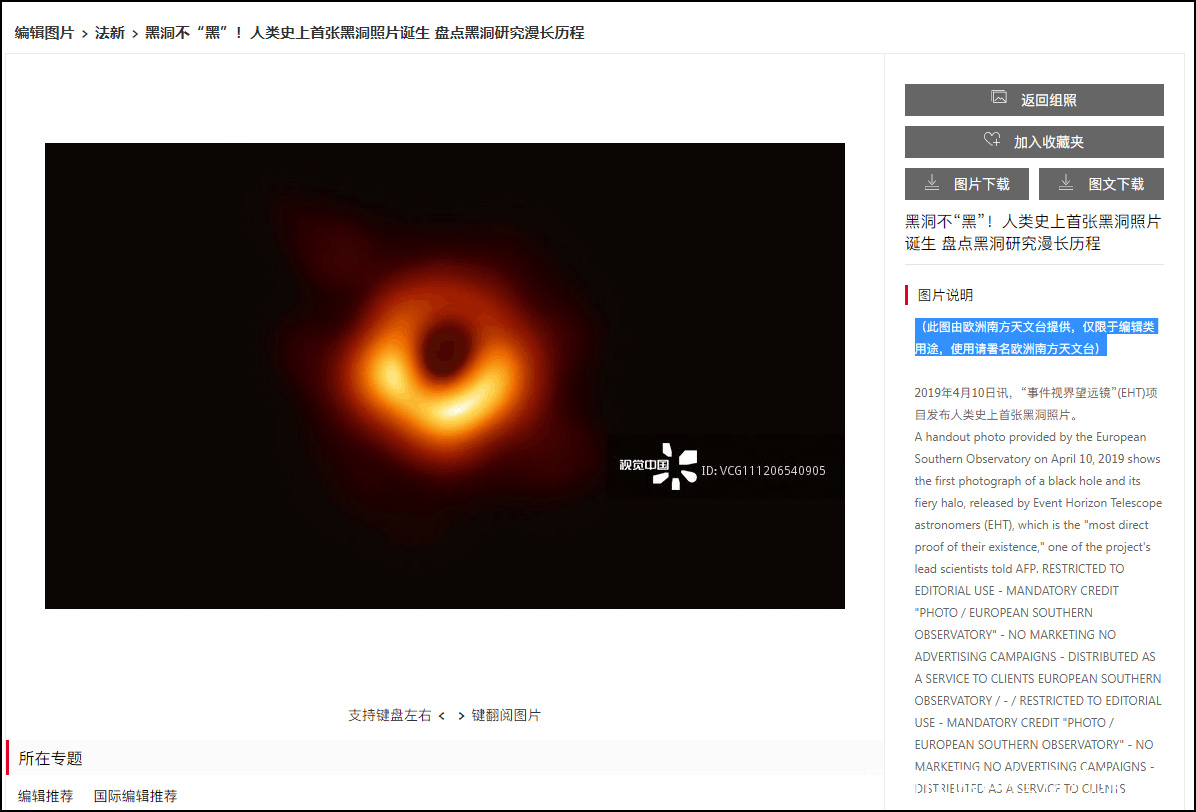Click the sidebar headline 黑洞不“黑”
Image resolution: width=1196 pixels, height=812 pixels.
(1033, 233)
